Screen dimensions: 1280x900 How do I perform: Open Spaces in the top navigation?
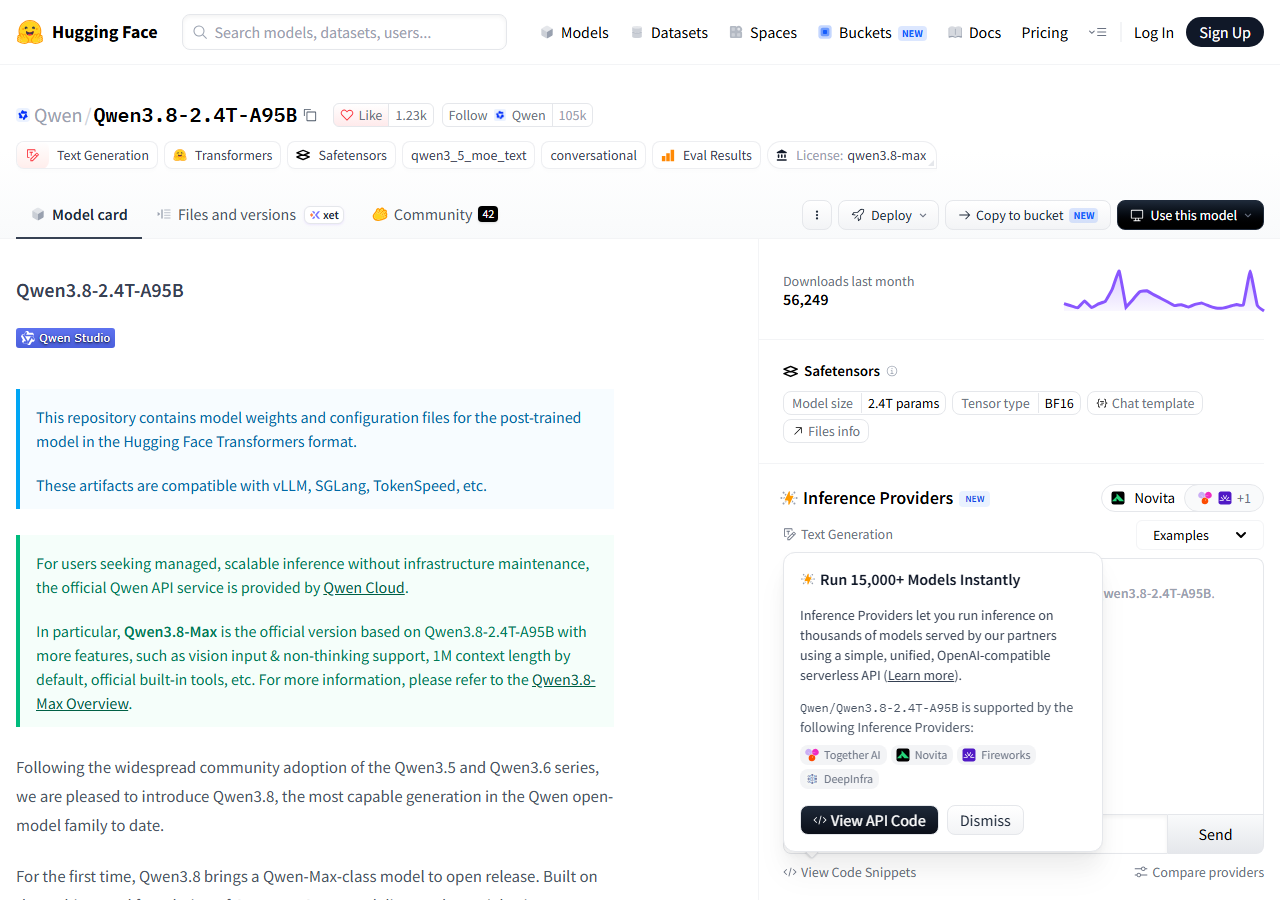click(x=763, y=32)
